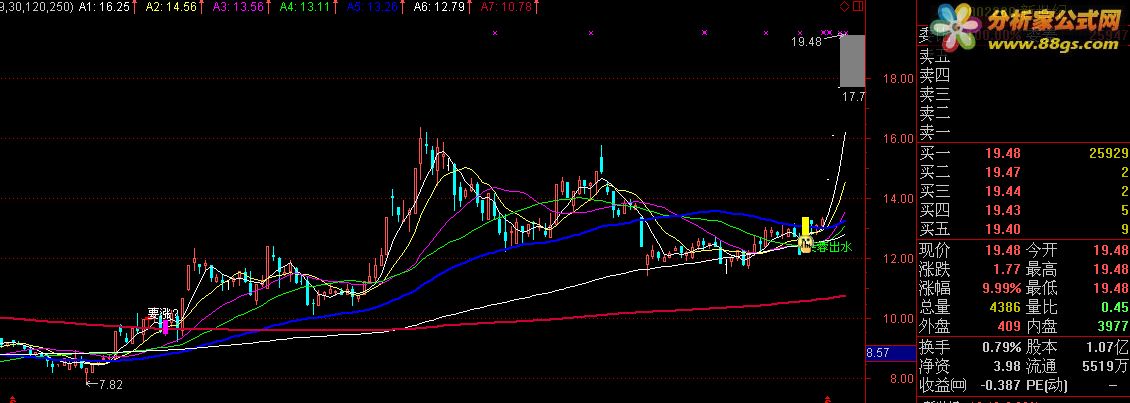Click the 16.00 price axis label
The width and height of the screenshot is (1130, 403).
897,138
